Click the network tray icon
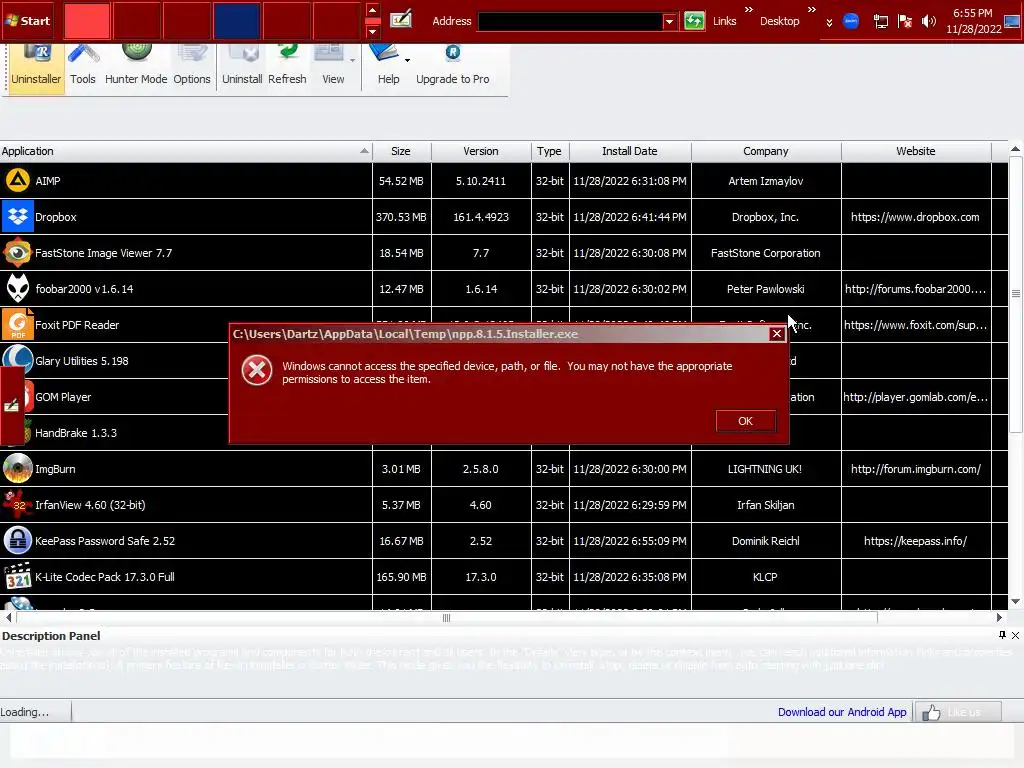Image resolution: width=1024 pixels, height=768 pixels. pyautogui.click(x=880, y=22)
